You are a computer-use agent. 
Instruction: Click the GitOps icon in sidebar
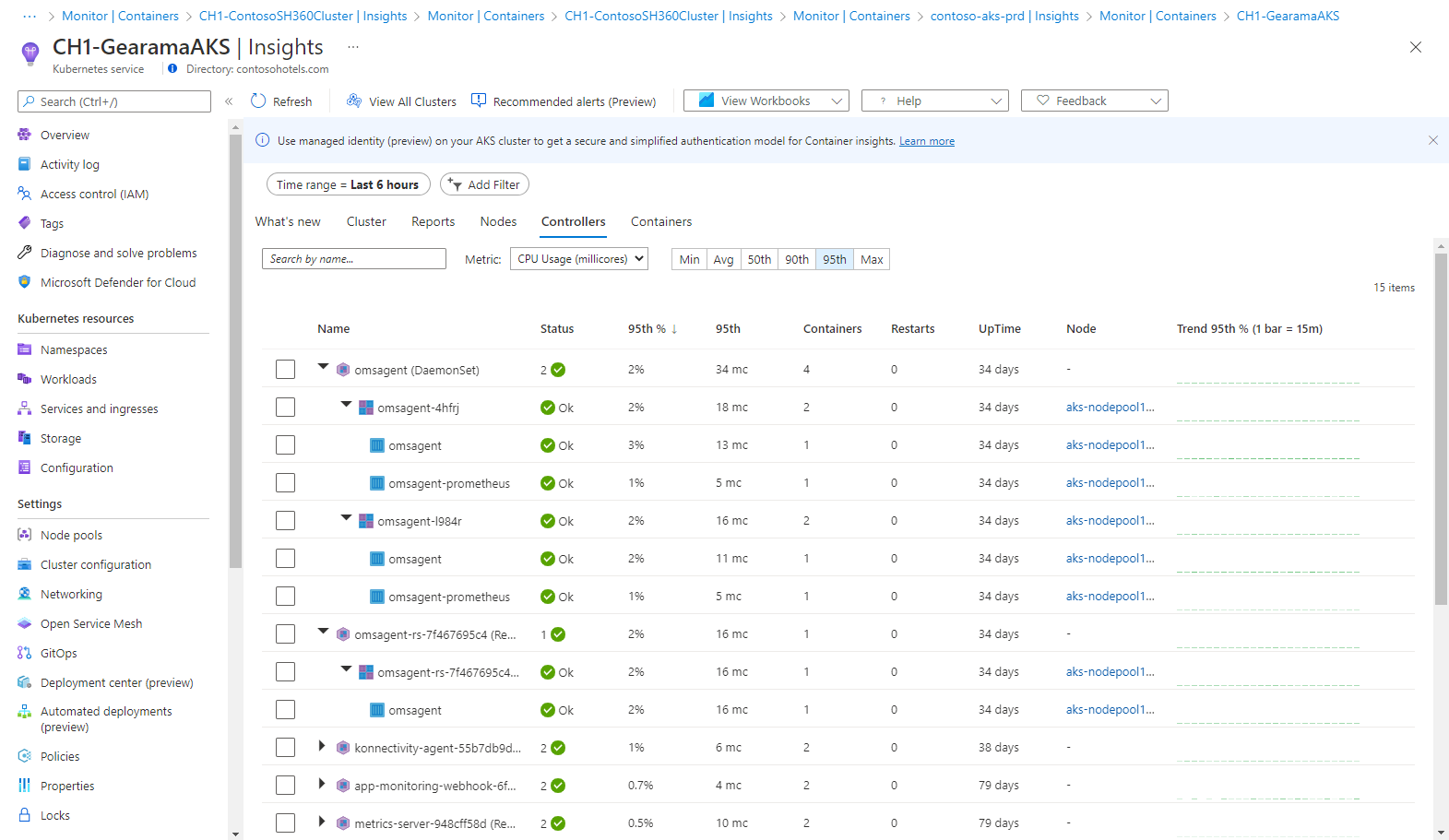tap(25, 653)
